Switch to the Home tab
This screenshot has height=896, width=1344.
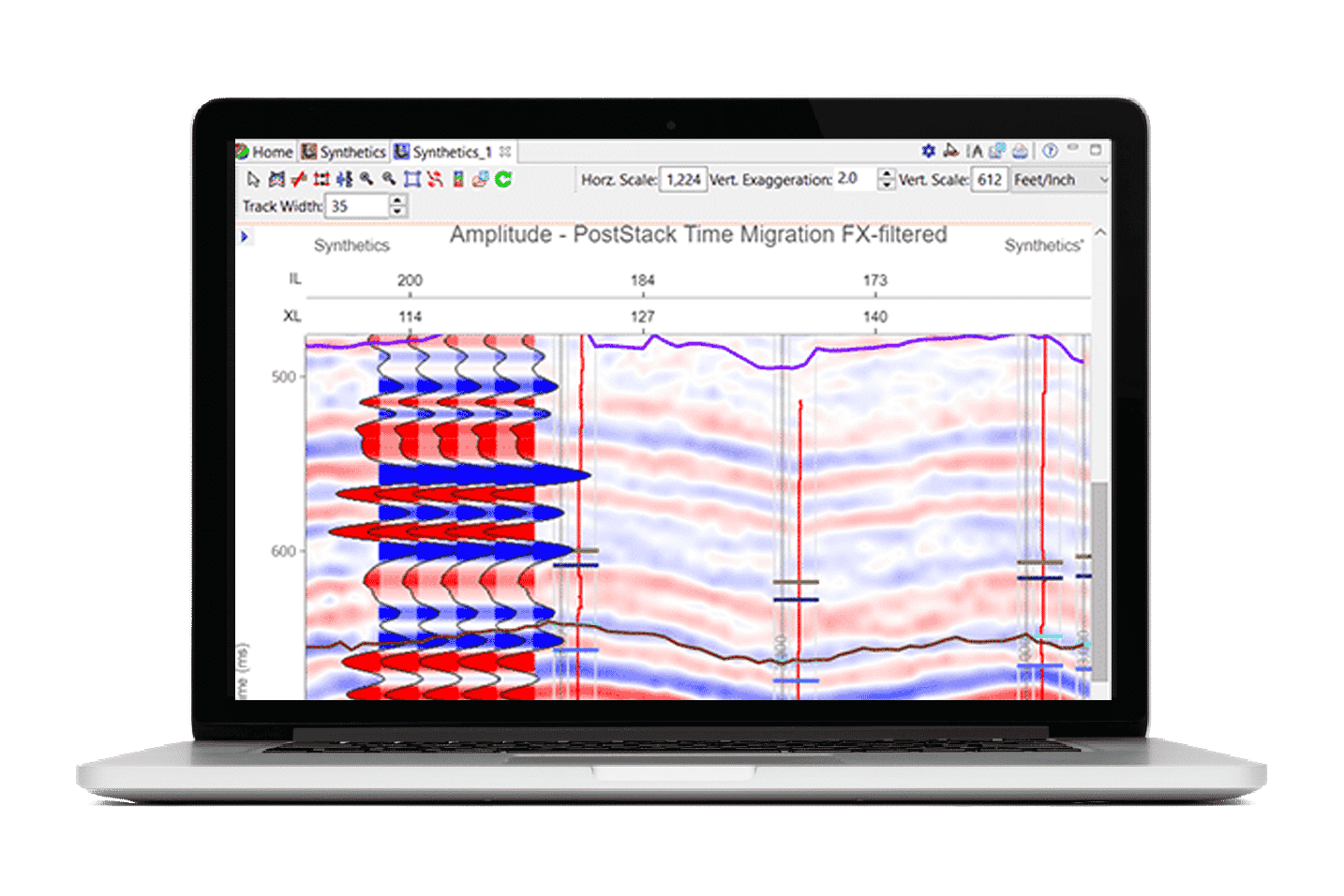(265, 152)
